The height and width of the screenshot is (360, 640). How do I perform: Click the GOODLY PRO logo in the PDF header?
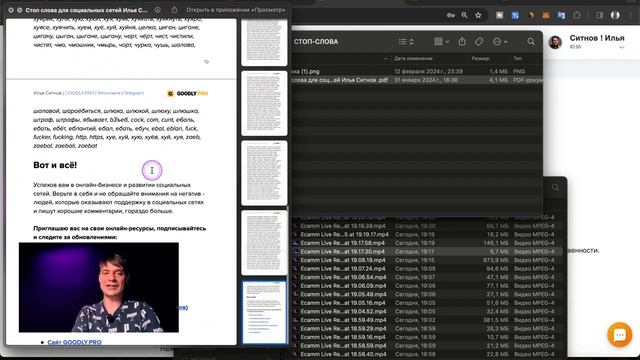point(187,93)
